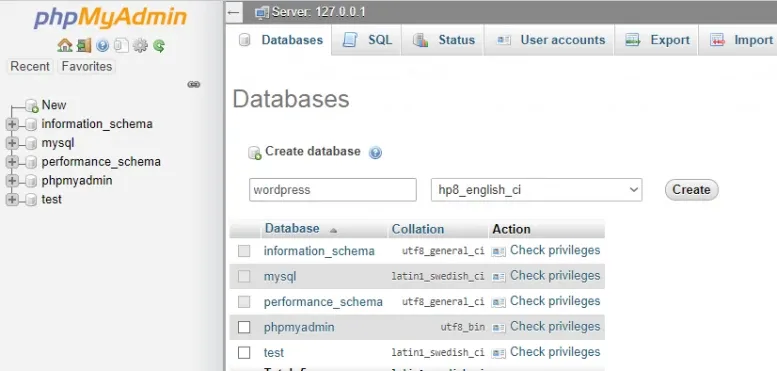Open phpmyadmin in the navigation tree
Screen dimensions: 777x371
(x=77, y=180)
